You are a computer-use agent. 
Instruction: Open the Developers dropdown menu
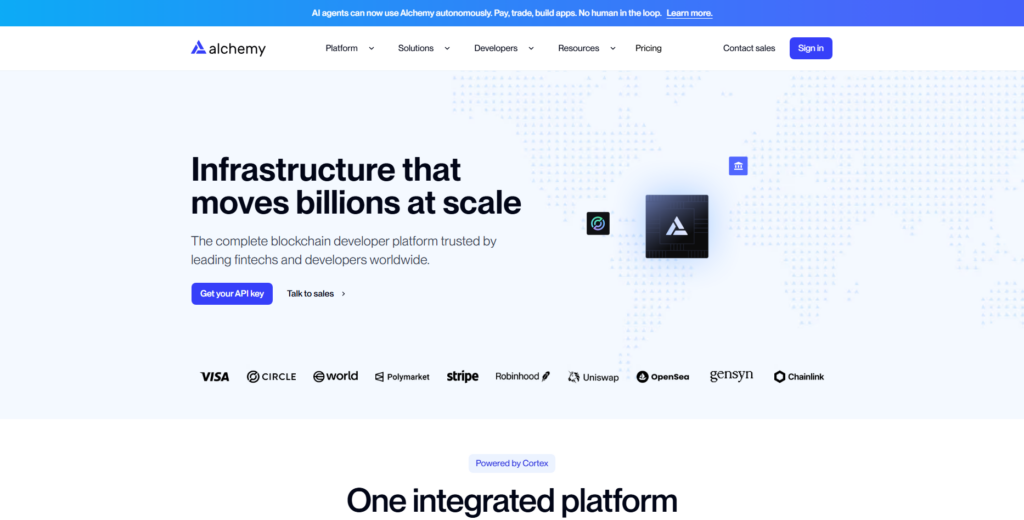[x=504, y=48]
